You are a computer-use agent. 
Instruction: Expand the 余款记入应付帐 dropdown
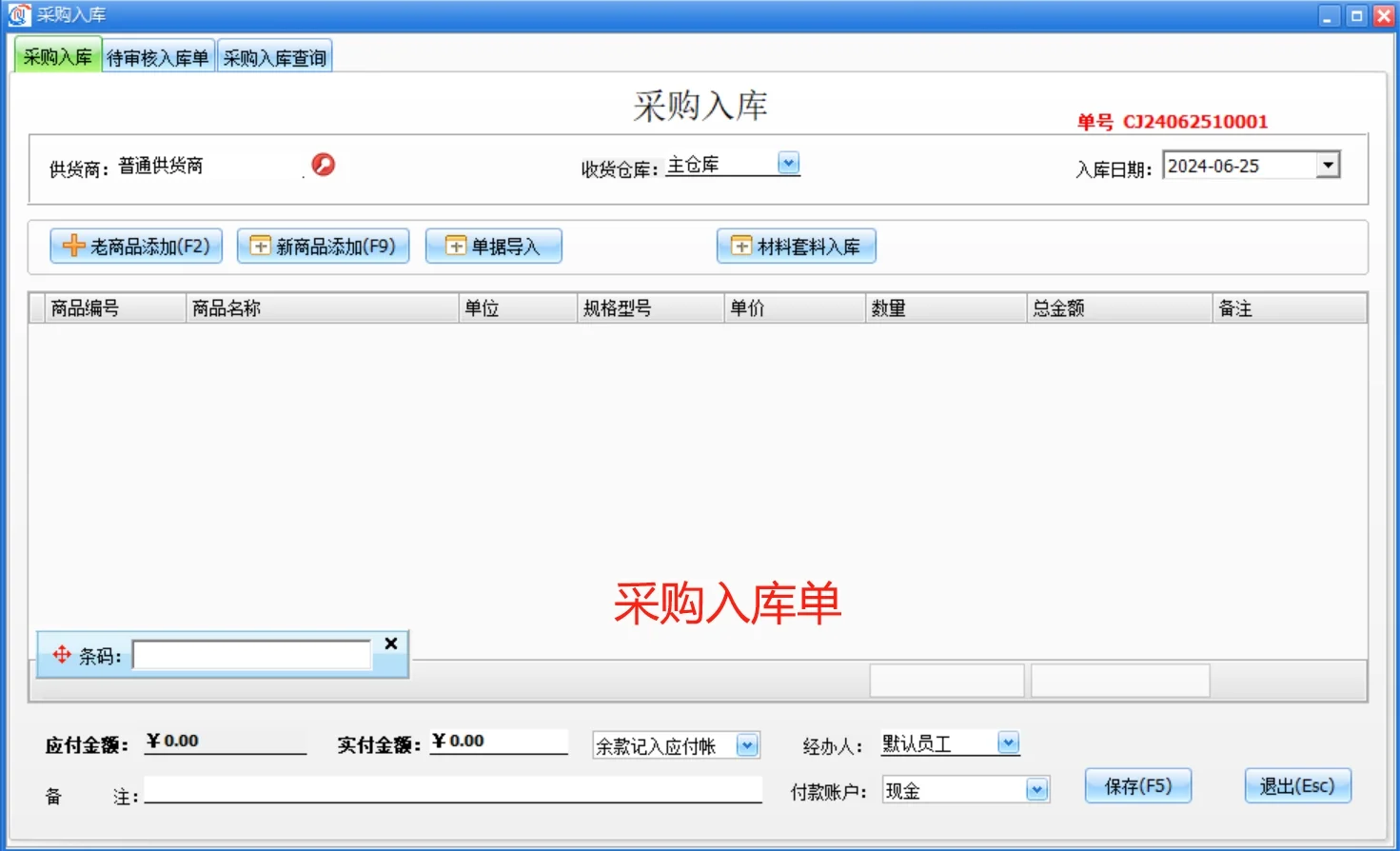tap(748, 745)
